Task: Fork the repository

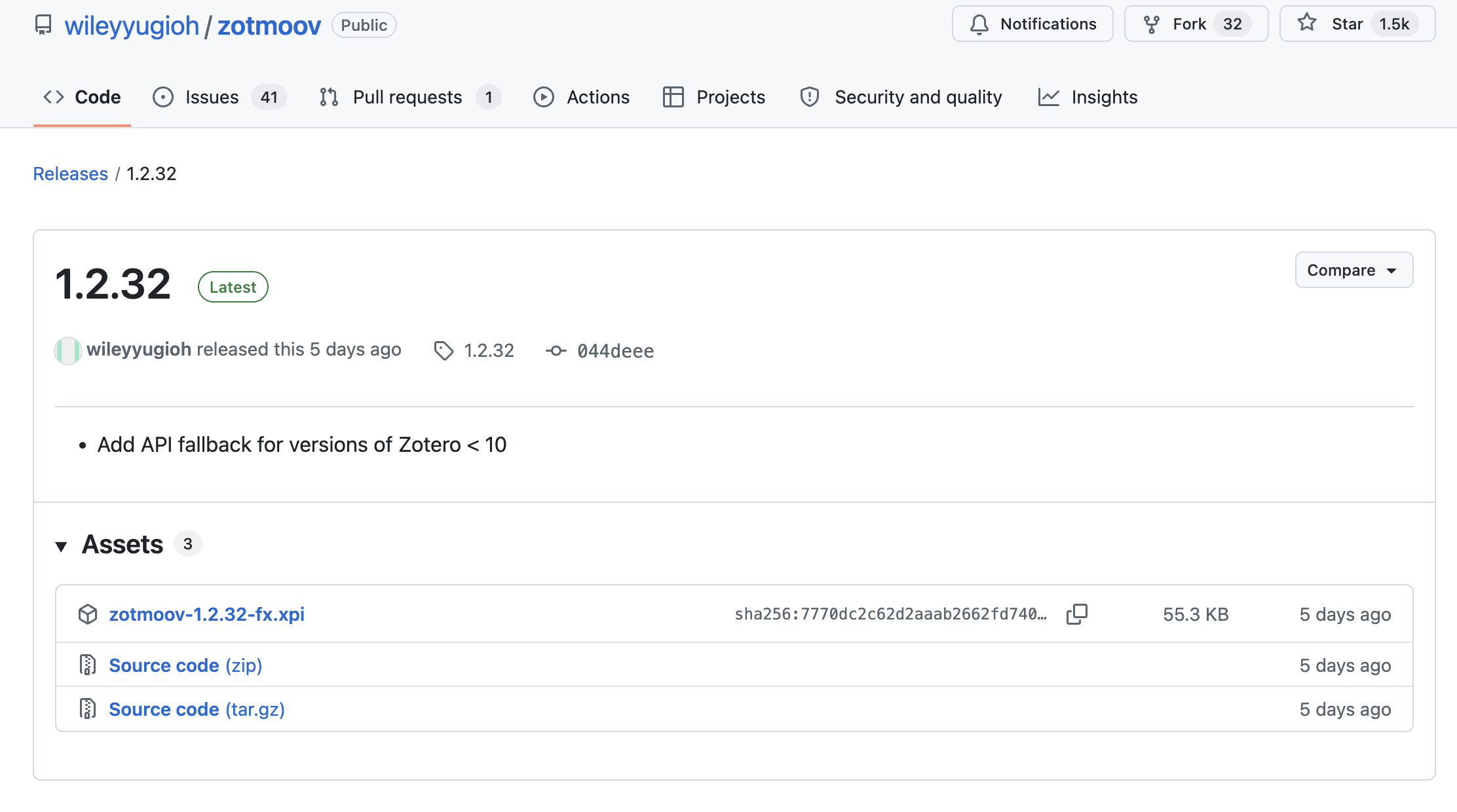Action: [x=1196, y=24]
